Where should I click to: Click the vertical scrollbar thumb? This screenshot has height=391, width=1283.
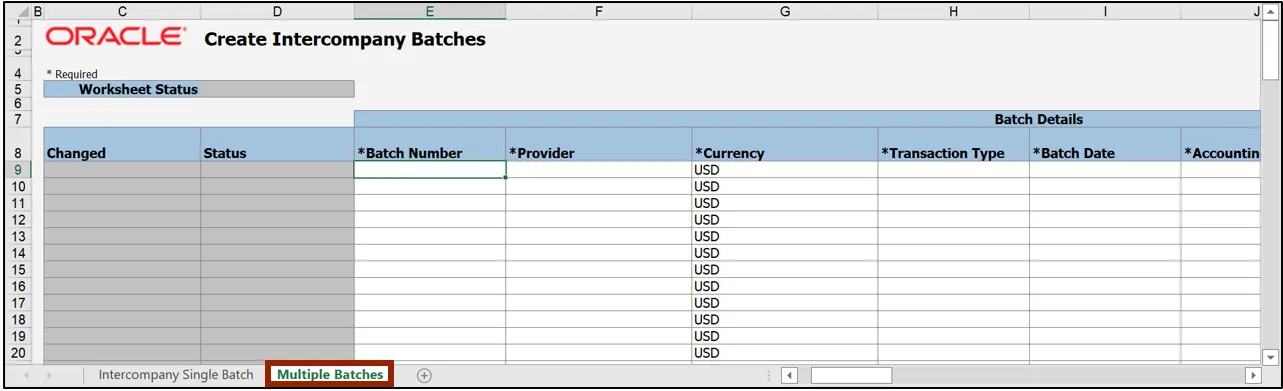coord(1271,51)
